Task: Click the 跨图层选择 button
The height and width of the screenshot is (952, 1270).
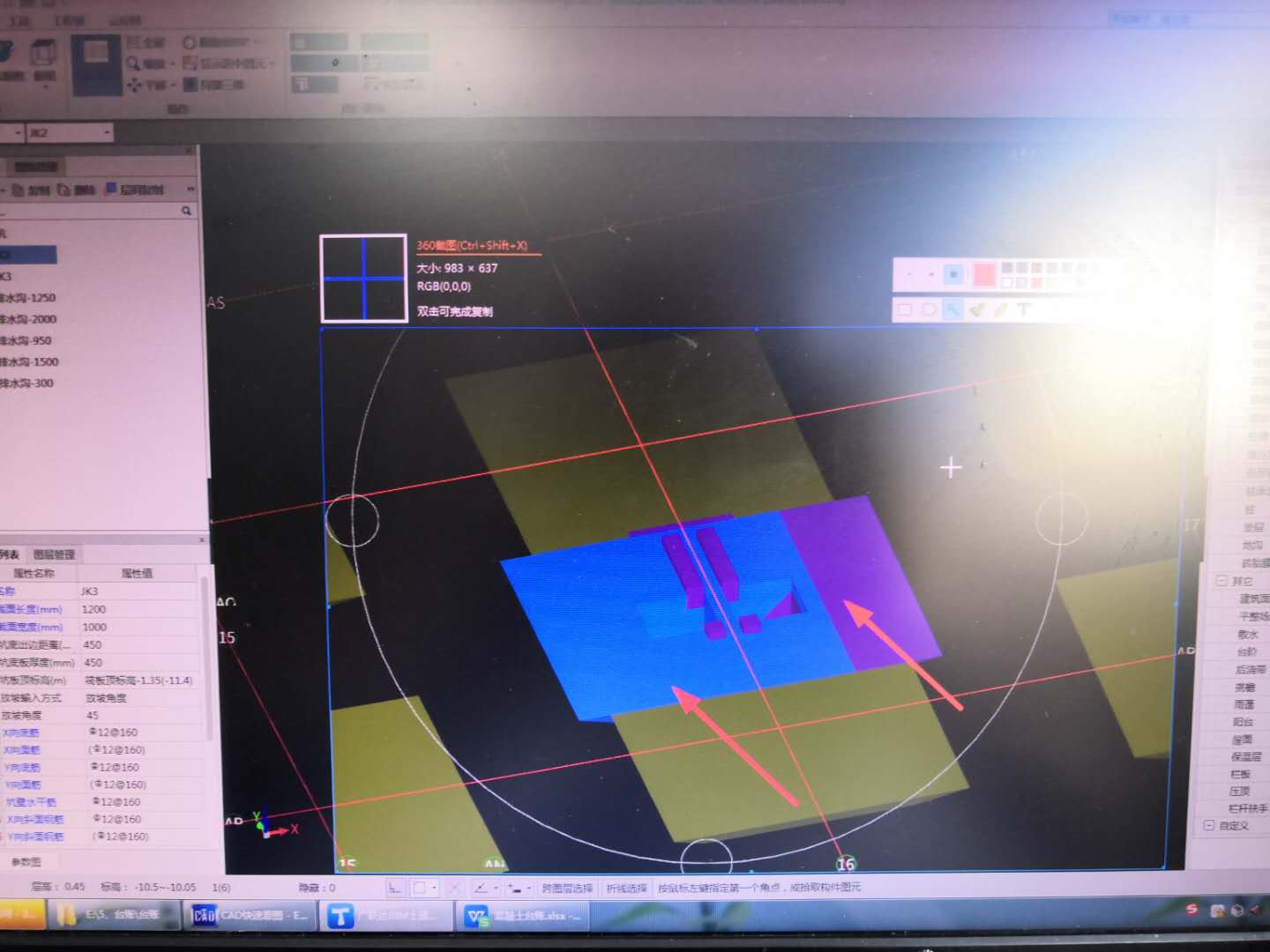Action: coord(567,888)
